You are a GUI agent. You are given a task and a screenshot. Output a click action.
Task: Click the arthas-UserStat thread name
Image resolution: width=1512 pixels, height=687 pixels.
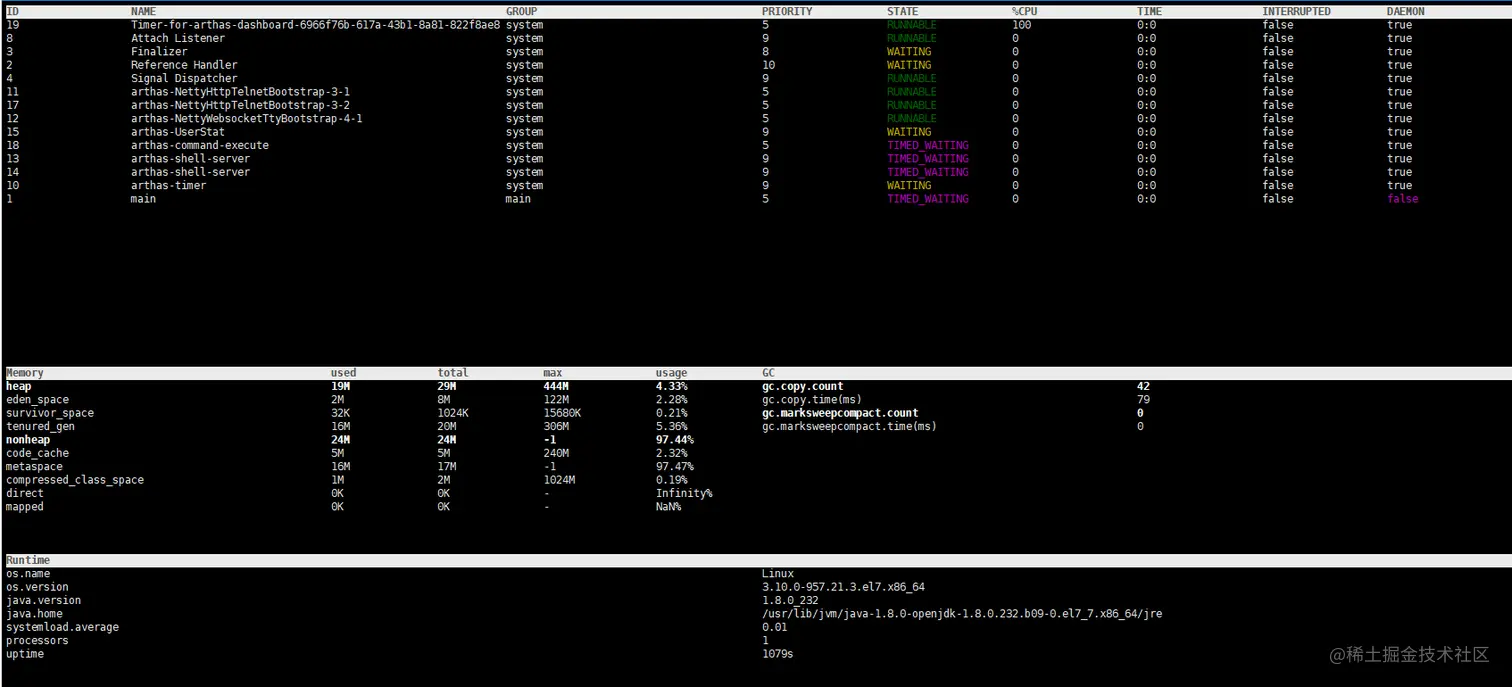click(x=178, y=132)
